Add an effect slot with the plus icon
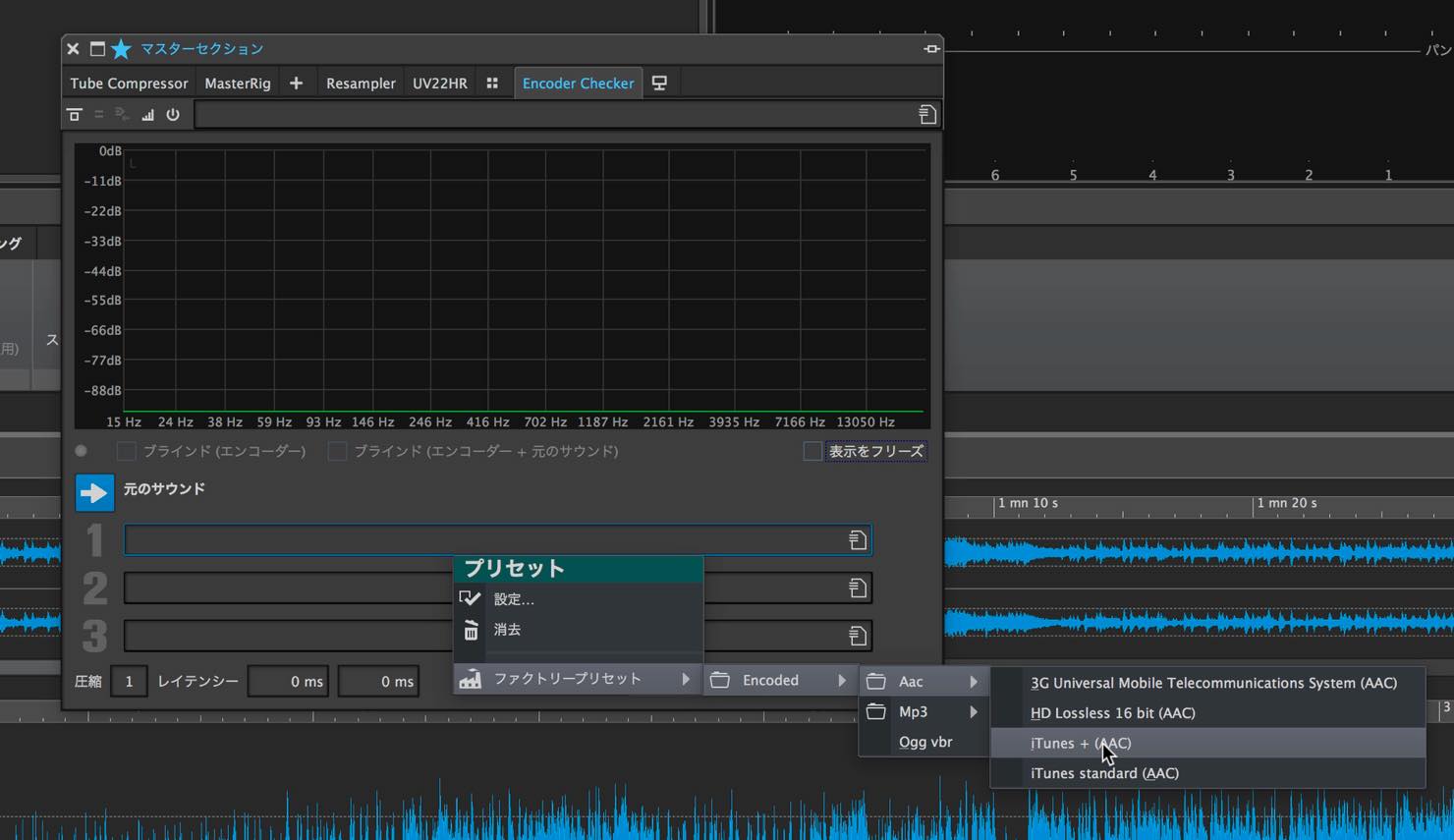The height and width of the screenshot is (840, 1454). point(296,84)
